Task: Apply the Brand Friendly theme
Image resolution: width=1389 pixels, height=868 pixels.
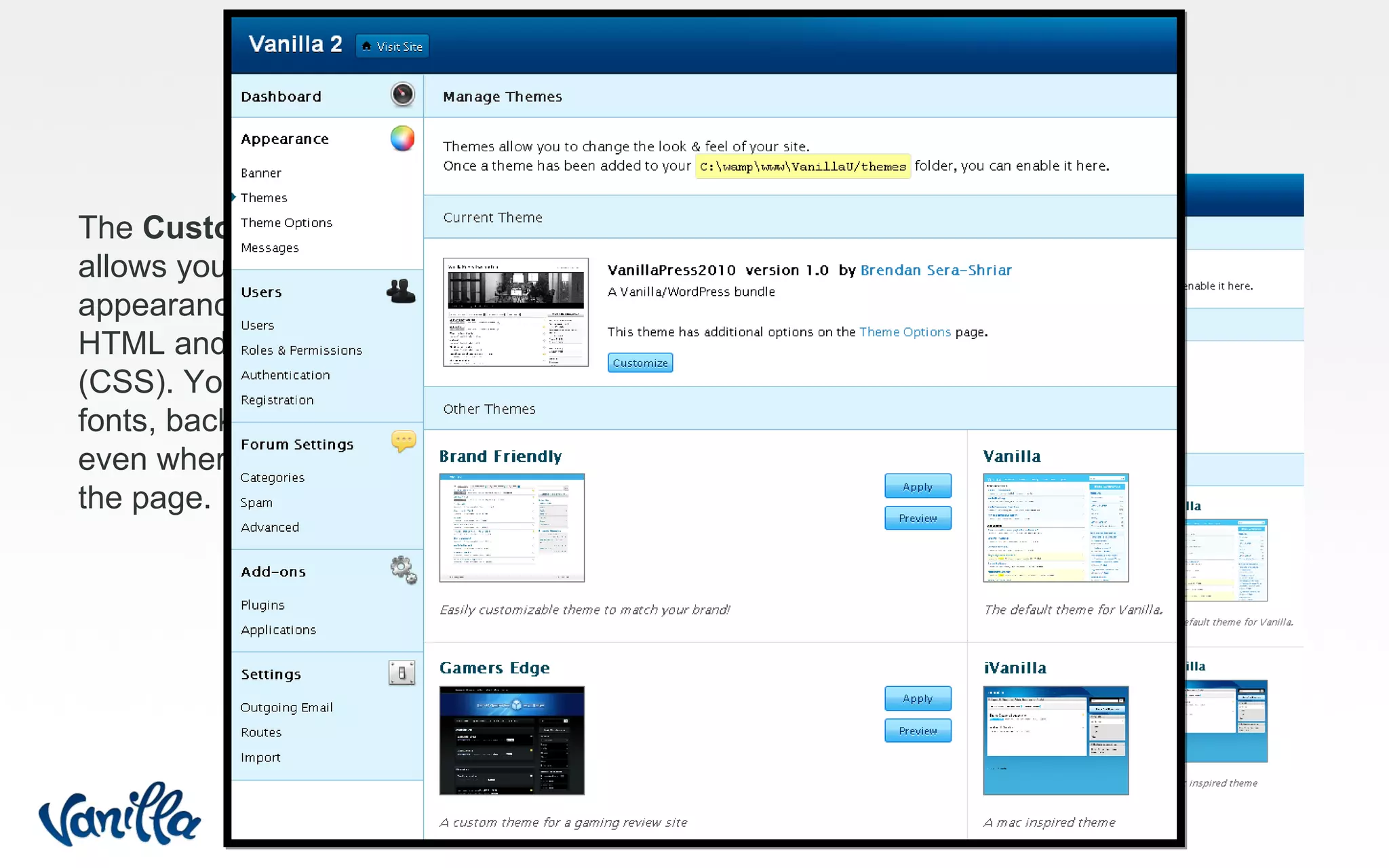Action: pos(918,486)
